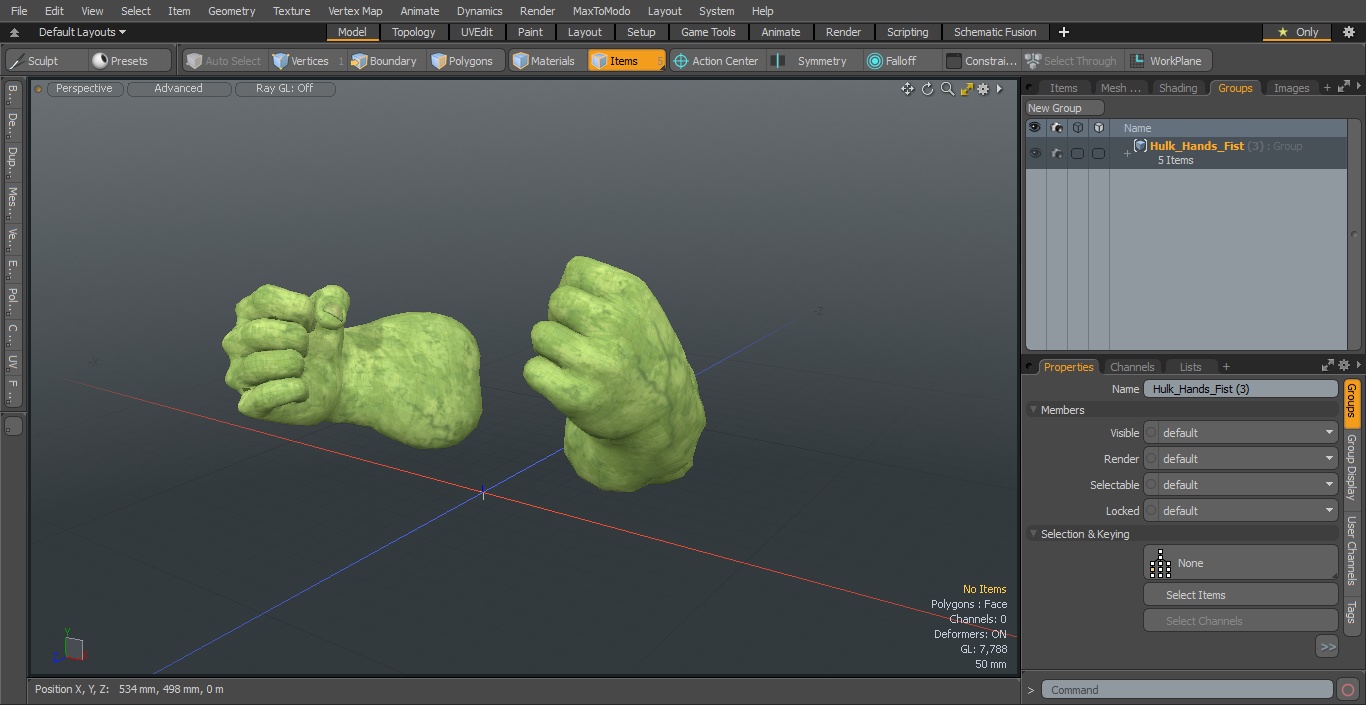This screenshot has height=705, width=1366.
Task: Click the Command input field
Action: pyautogui.click(x=1187, y=690)
